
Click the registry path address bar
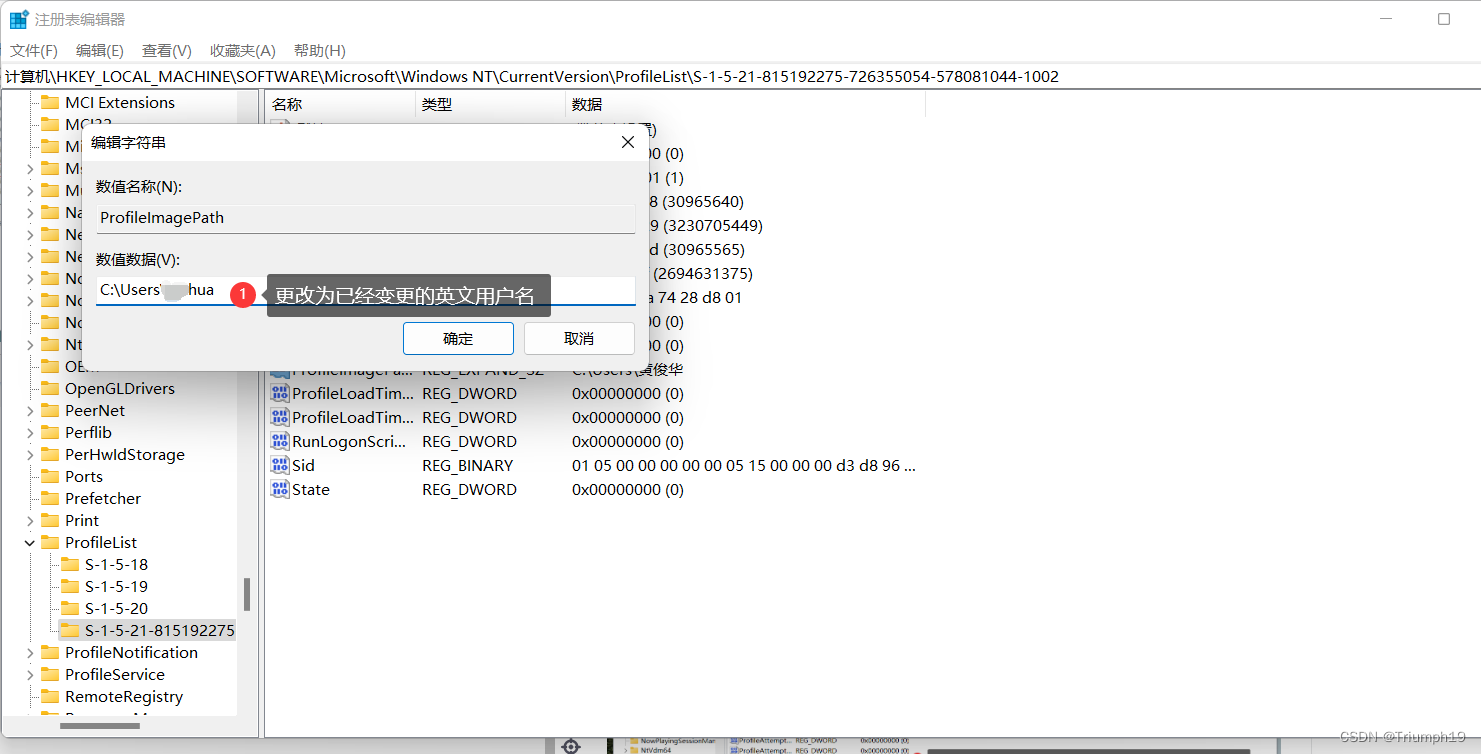pos(740,76)
